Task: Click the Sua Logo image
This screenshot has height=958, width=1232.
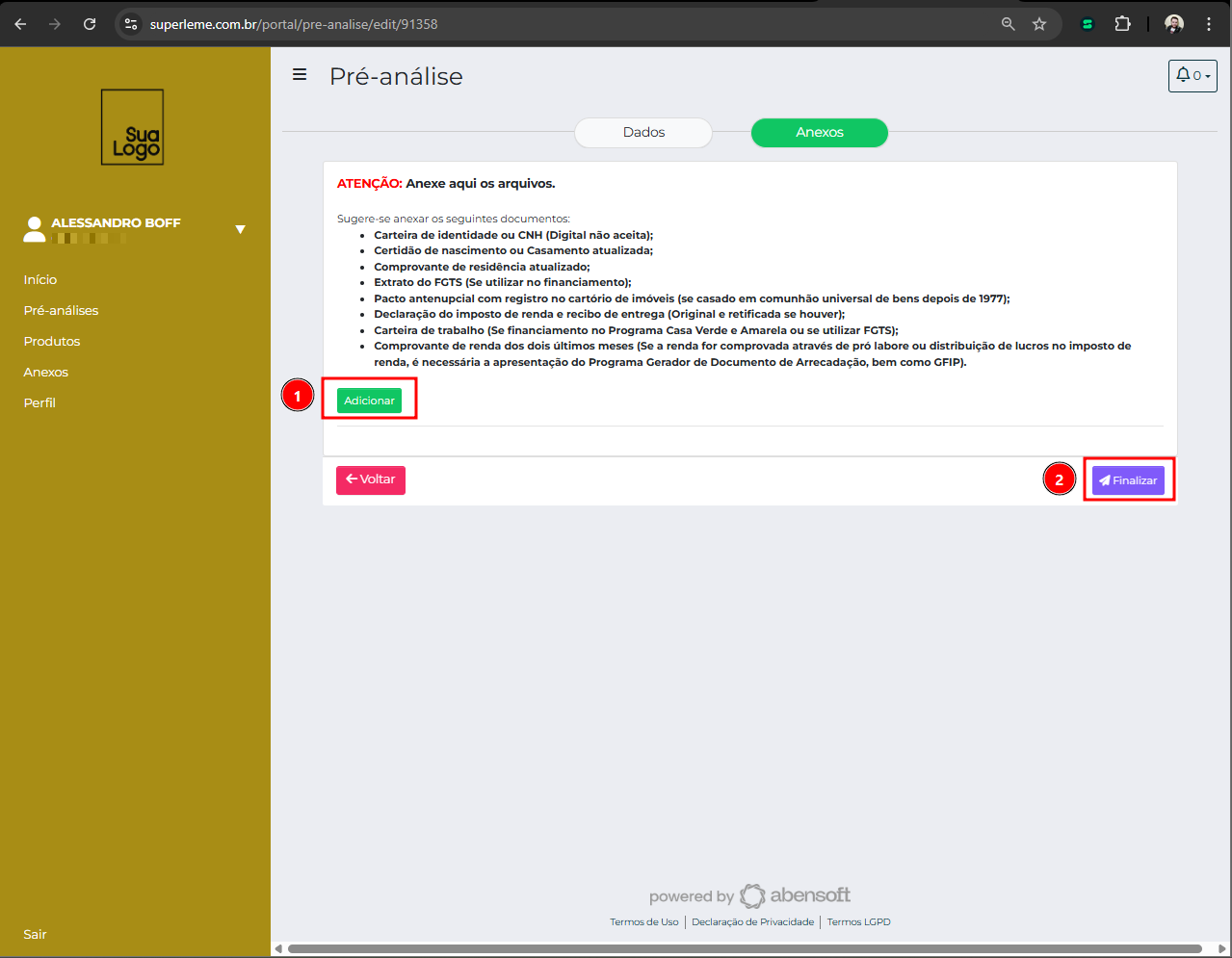Action: click(133, 127)
